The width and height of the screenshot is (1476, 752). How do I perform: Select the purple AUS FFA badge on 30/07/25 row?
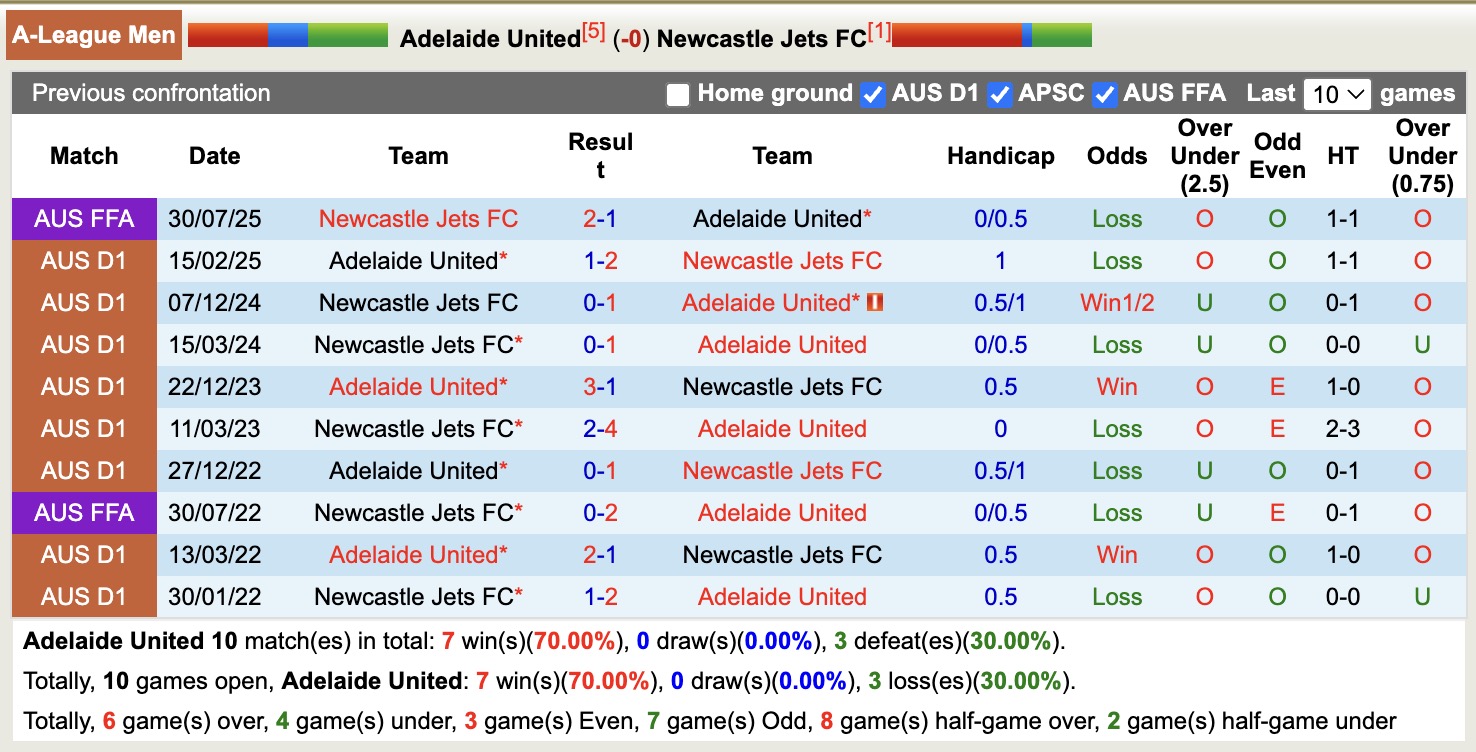pos(84,218)
